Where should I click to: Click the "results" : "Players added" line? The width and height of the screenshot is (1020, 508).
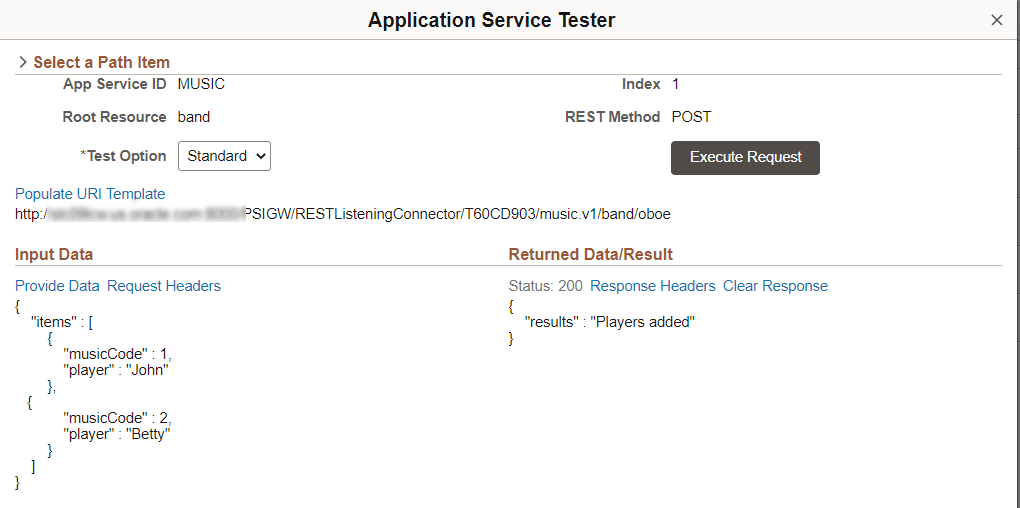point(610,321)
